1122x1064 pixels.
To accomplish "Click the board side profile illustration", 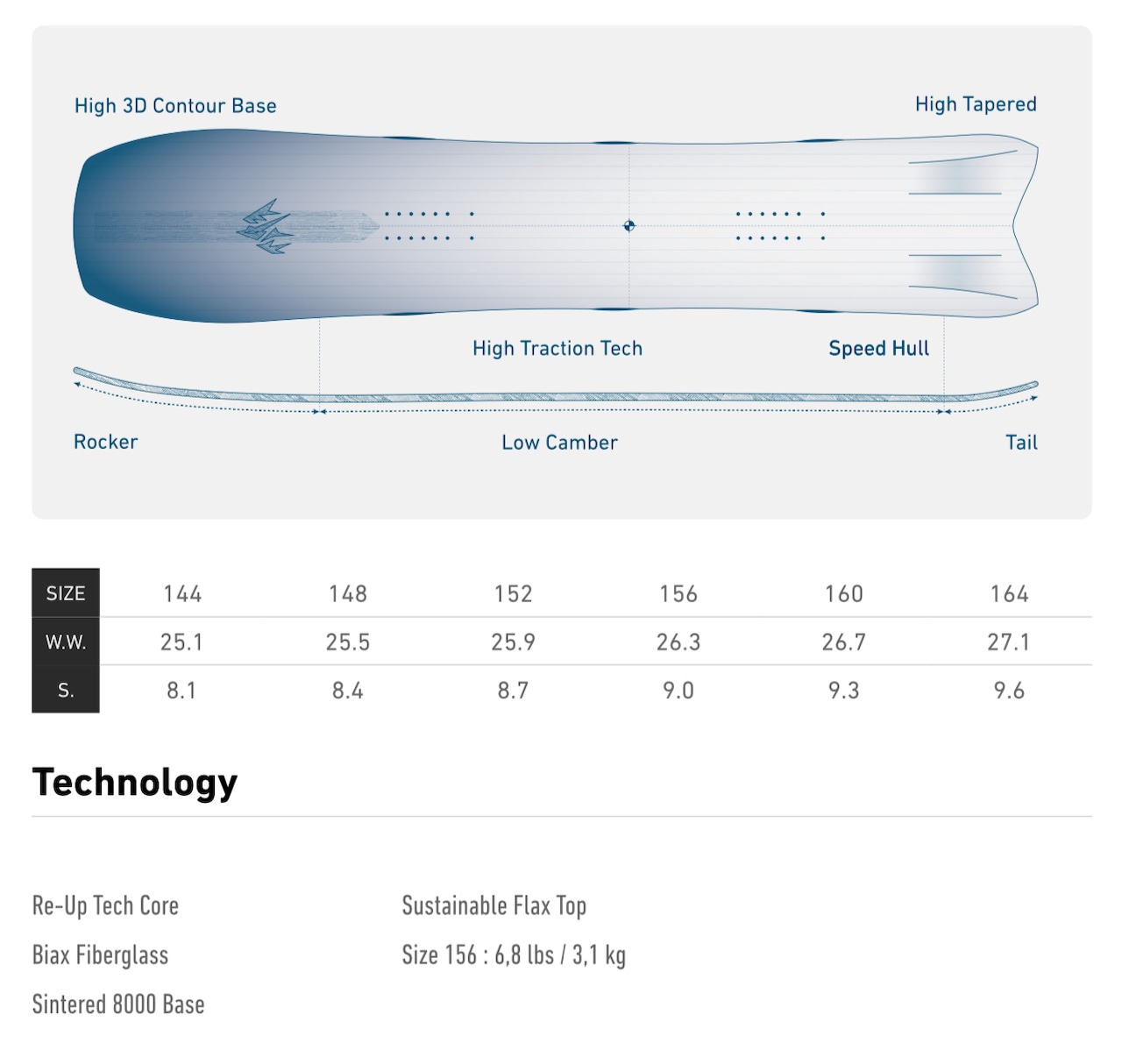I will click(x=556, y=391).
